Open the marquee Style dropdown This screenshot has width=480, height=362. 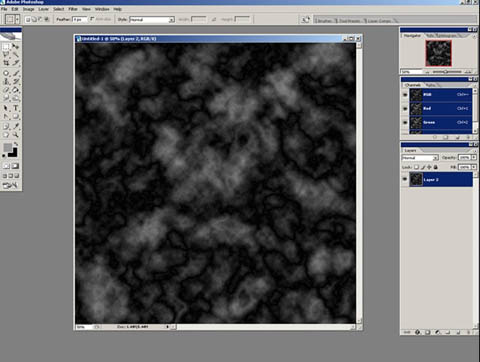point(152,20)
